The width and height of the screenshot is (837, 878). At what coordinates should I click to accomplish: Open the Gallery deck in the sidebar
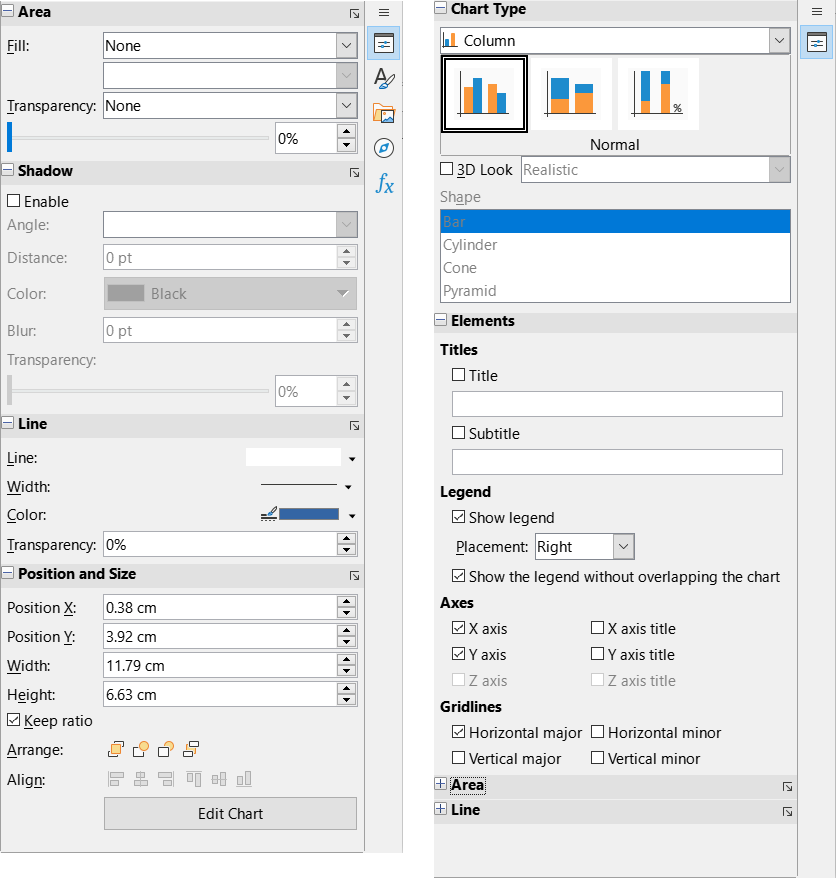pos(383,112)
